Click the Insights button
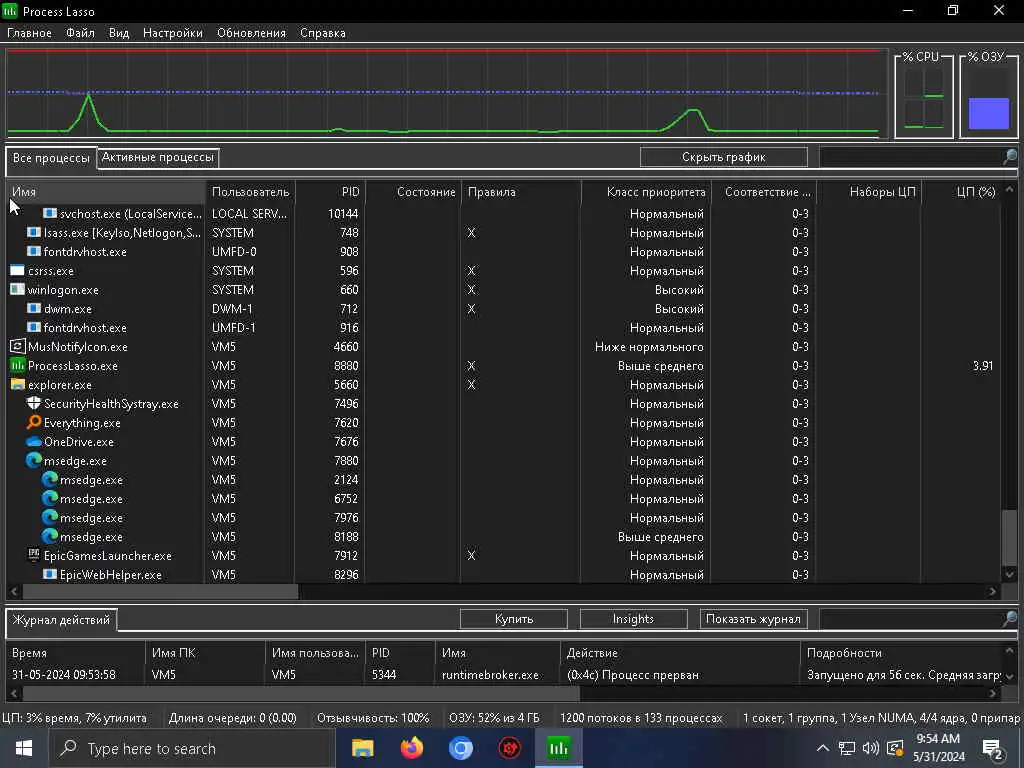Screen dimensions: 1024x768 pyautogui.click(x=633, y=618)
